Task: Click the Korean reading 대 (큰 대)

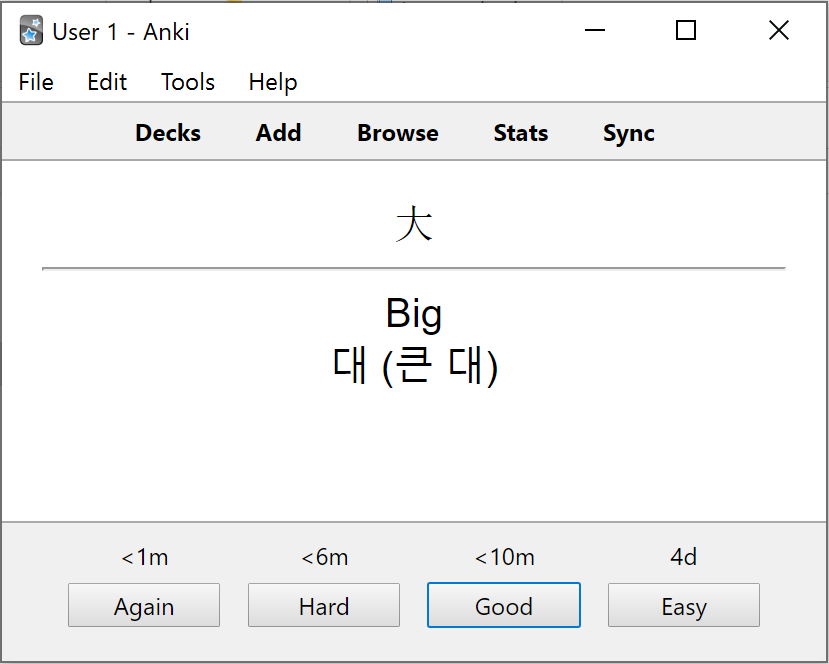Action: [x=416, y=366]
